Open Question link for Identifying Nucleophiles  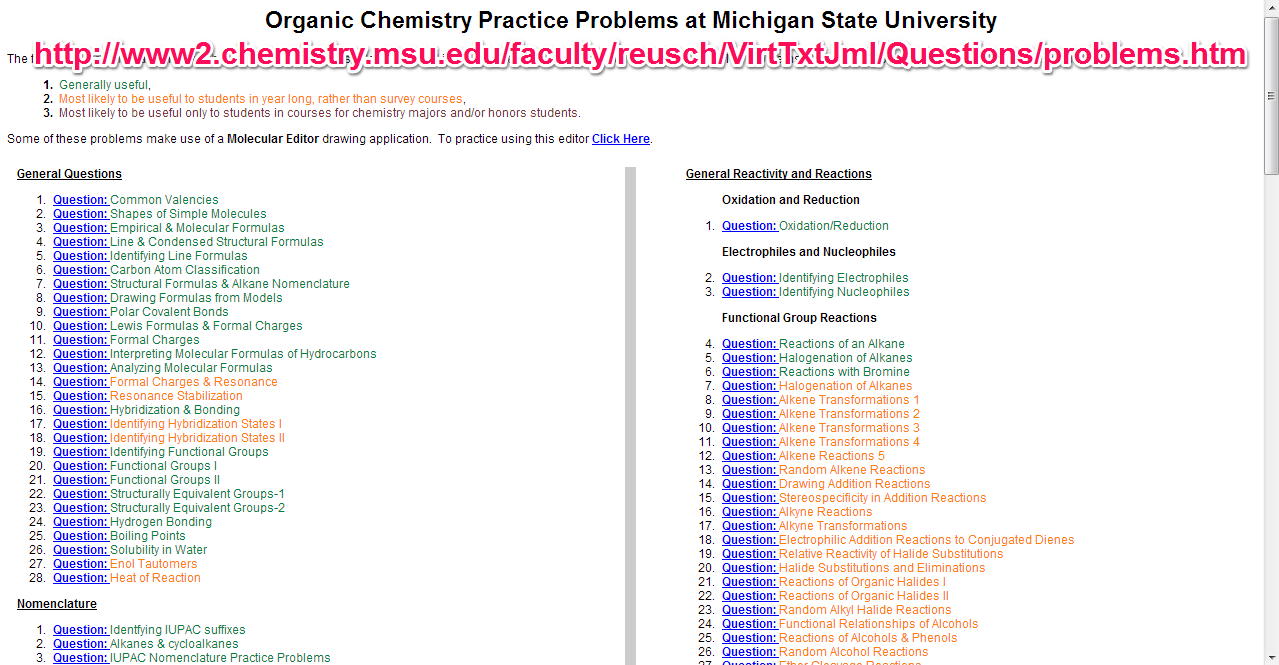(x=749, y=292)
